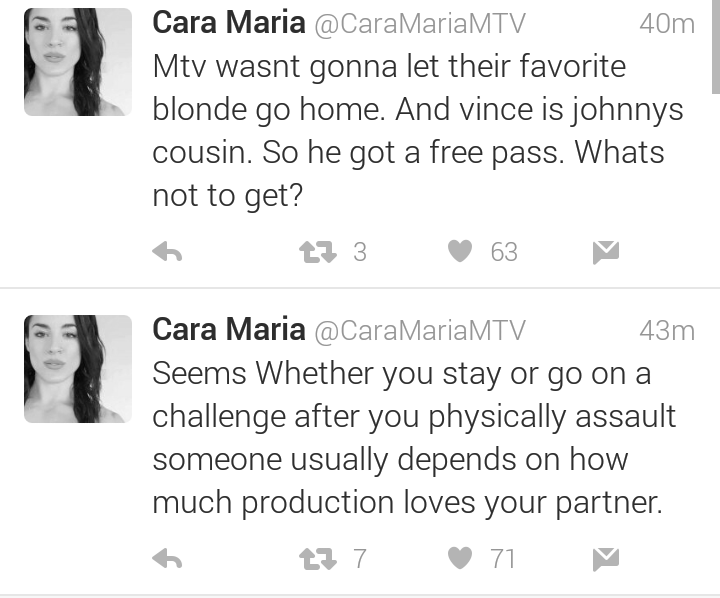Retweet the tweet about production loves partner
Viewport: 720px width, 598px height.
pos(318,559)
